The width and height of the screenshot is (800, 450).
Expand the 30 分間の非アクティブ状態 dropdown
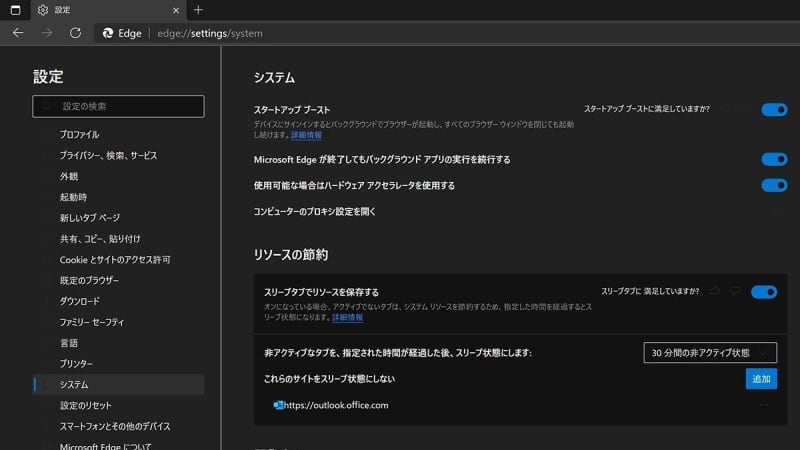point(710,352)
